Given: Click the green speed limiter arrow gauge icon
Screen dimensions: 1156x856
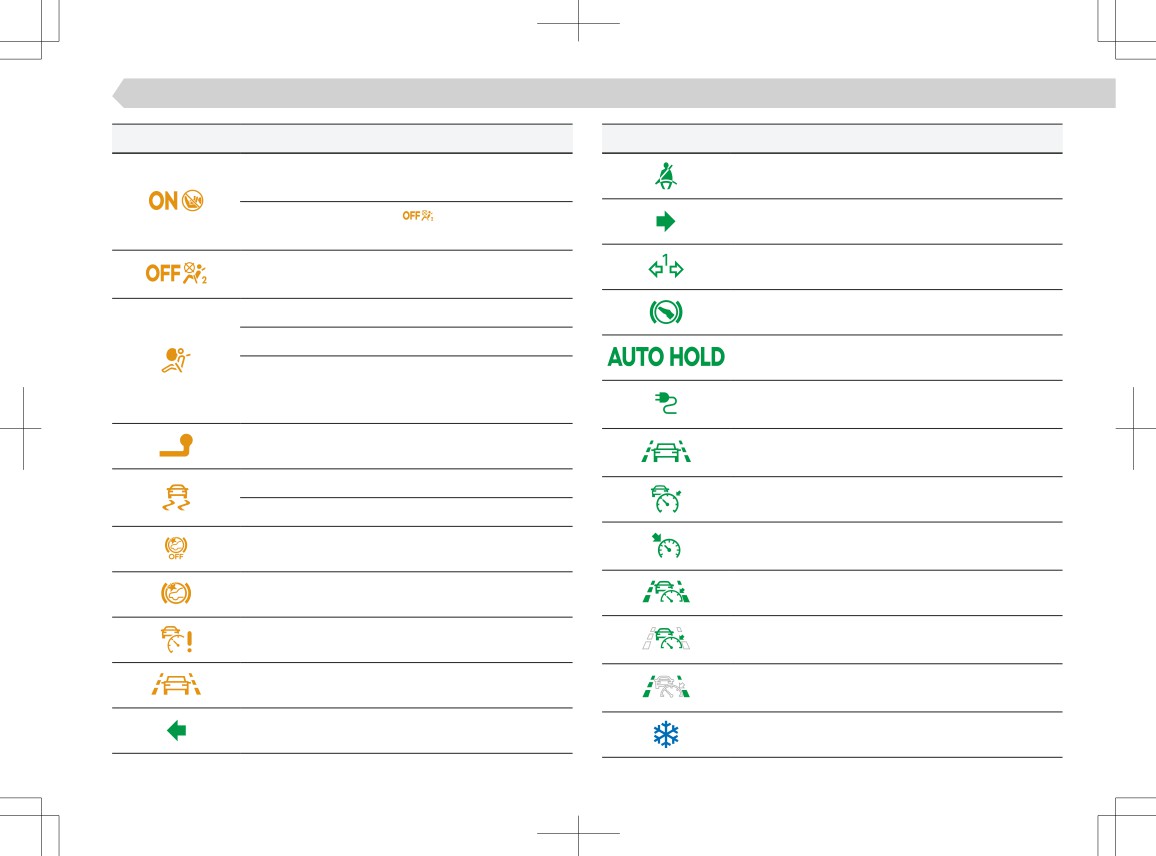Looking at the screenshot, I should [666, 546].
